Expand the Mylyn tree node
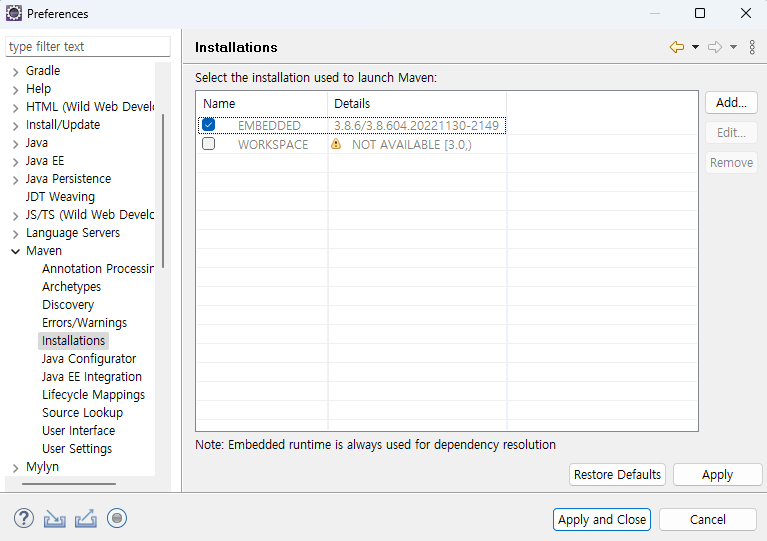 (15, 468)
